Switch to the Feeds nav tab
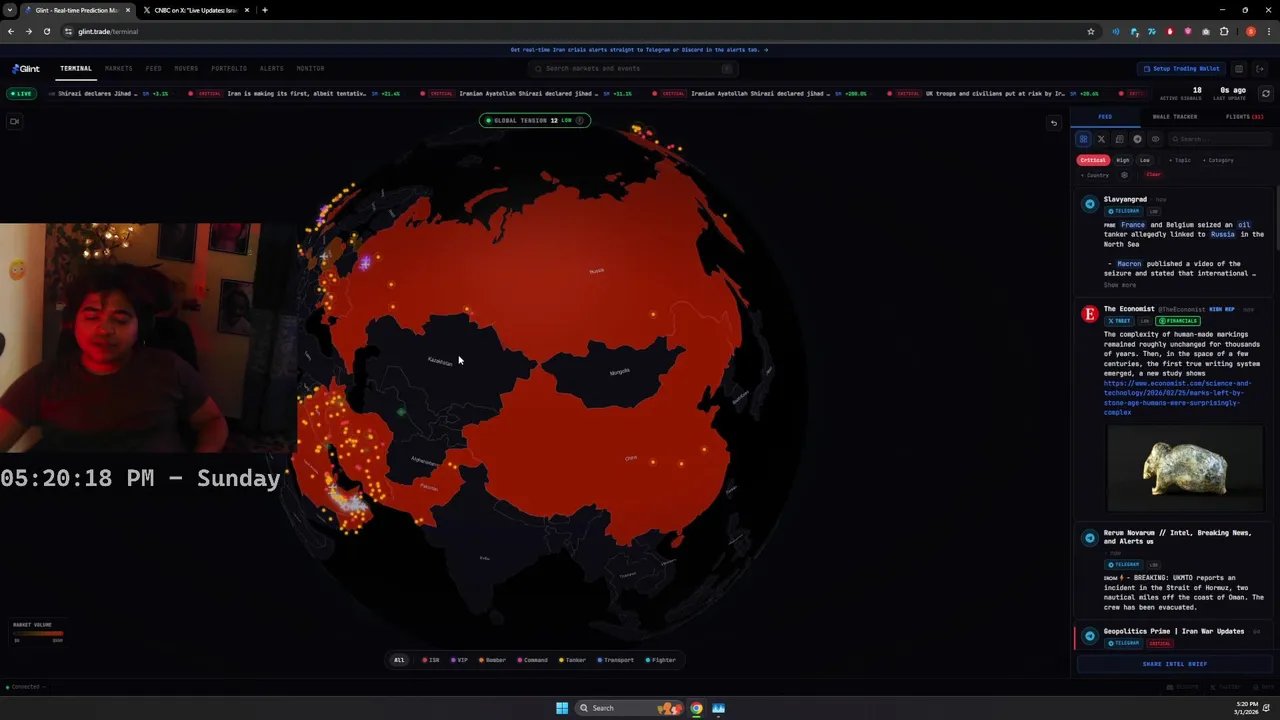The height and width of the screenshot is (720, 1280). click(153, 68)
